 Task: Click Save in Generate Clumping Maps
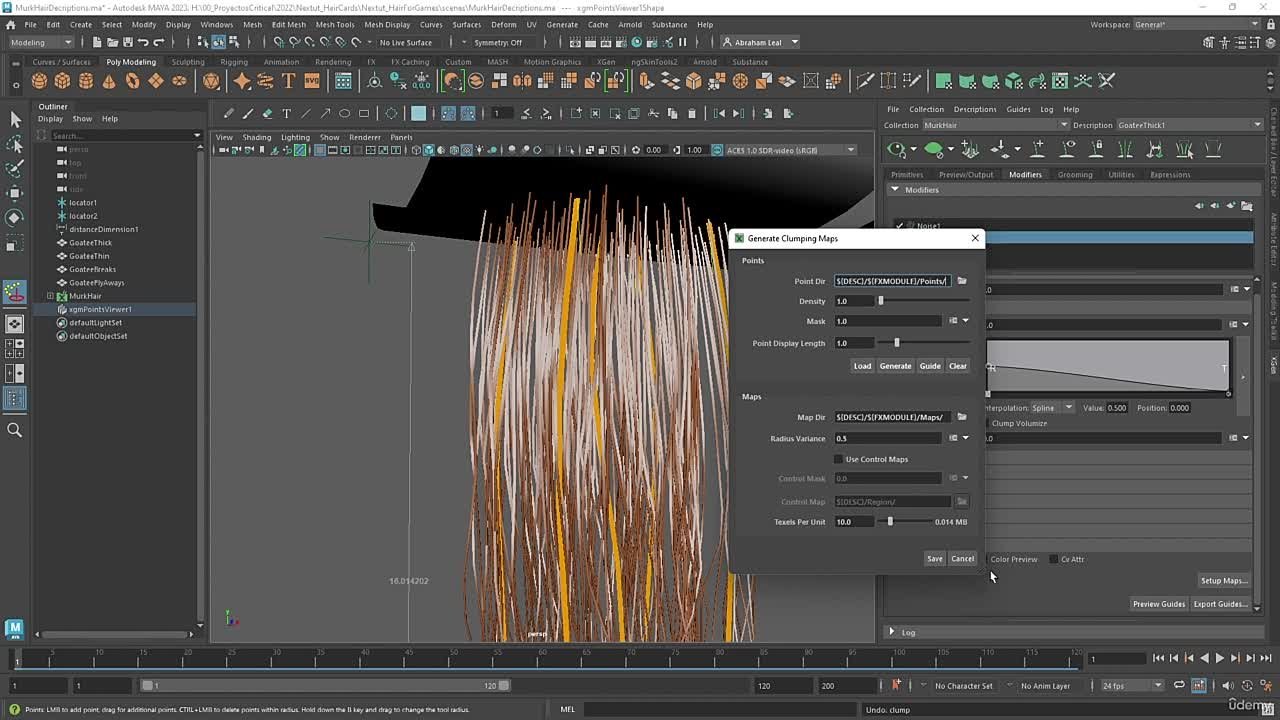click(934, 559)
